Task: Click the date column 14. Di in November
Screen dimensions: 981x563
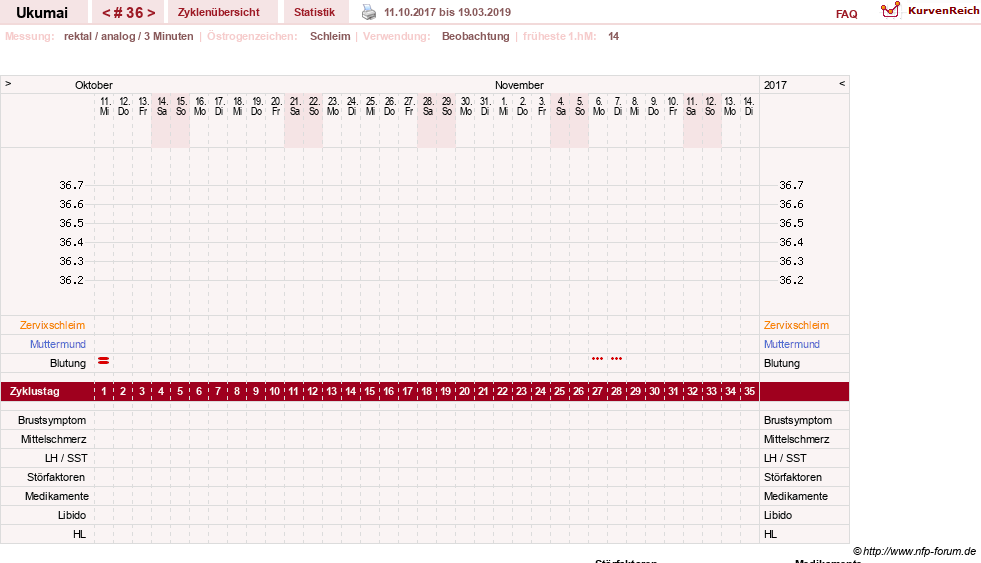Action: (x=749, y=106)
